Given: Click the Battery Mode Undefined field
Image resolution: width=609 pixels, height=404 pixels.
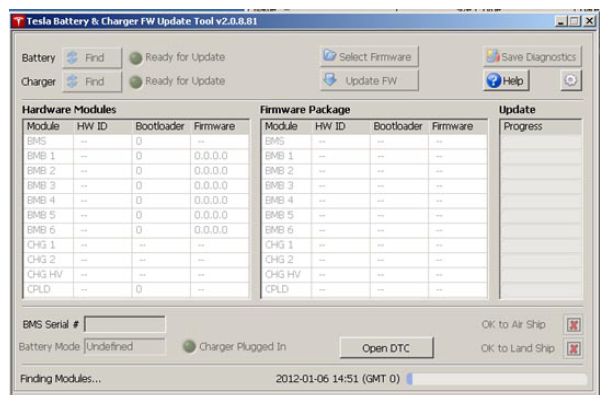Looking at the screenshot, I should [125, 347].
